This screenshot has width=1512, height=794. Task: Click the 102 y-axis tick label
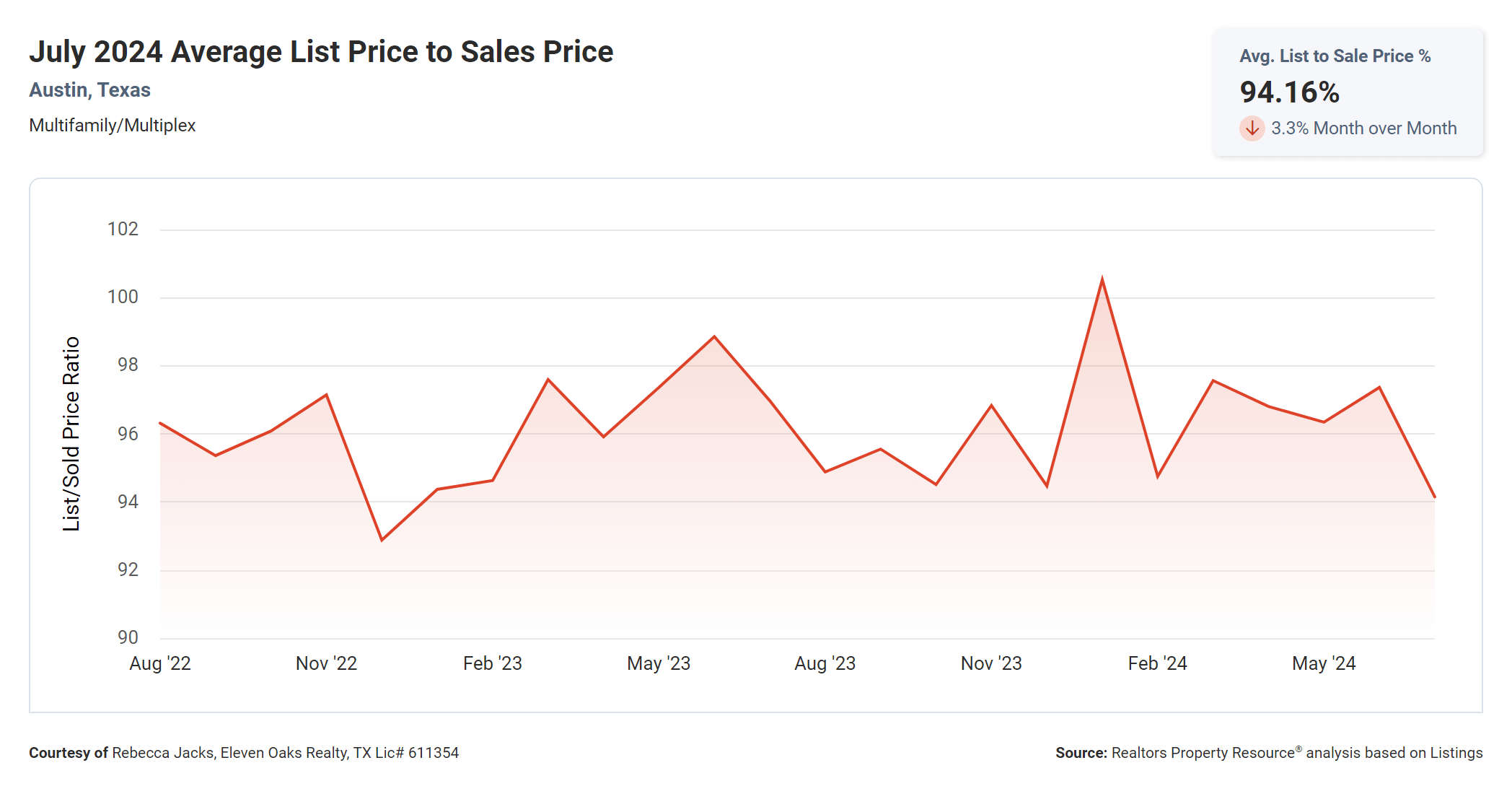(x=123, y=230)
